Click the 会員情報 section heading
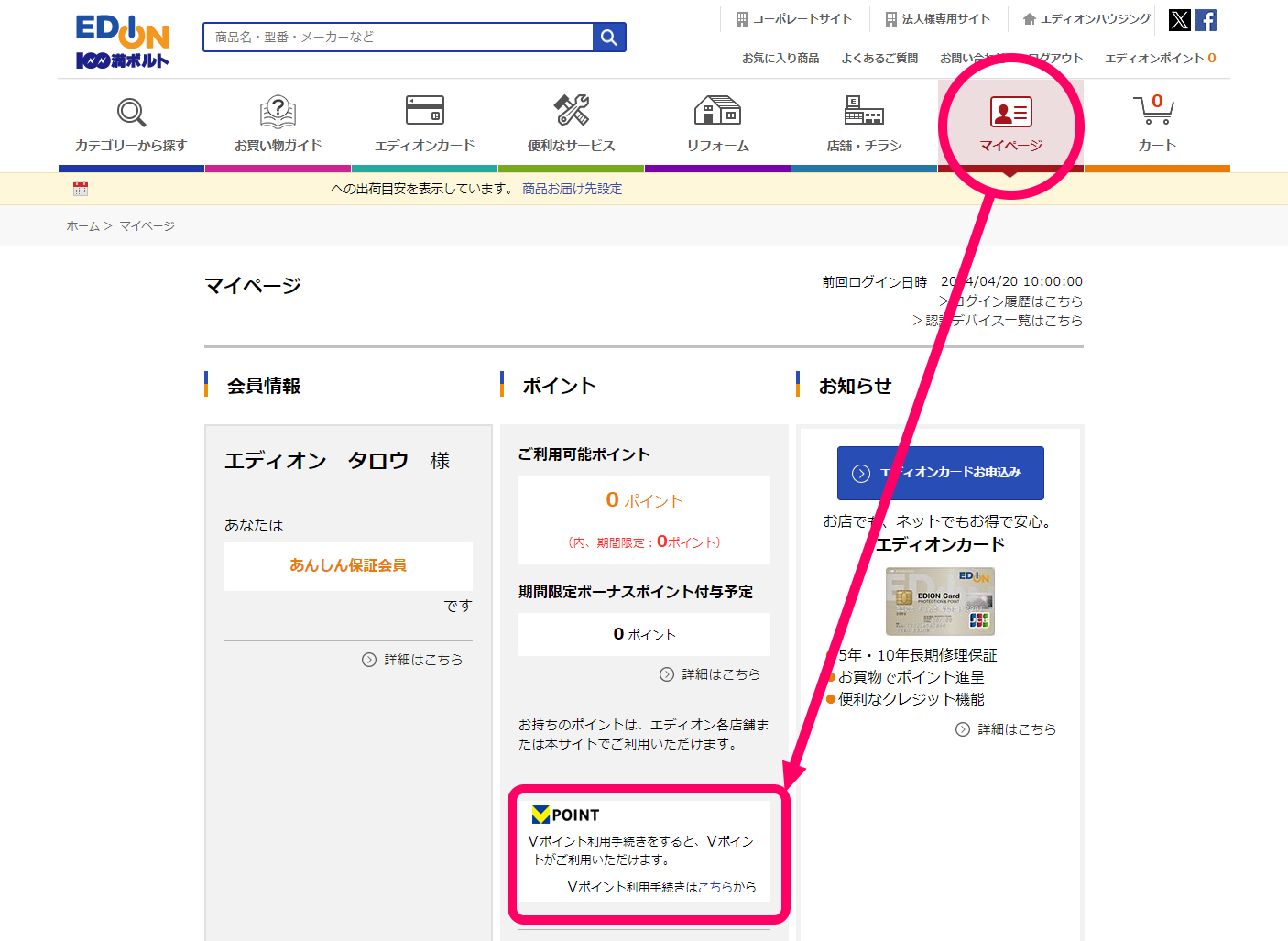 (x=264, y=386)
